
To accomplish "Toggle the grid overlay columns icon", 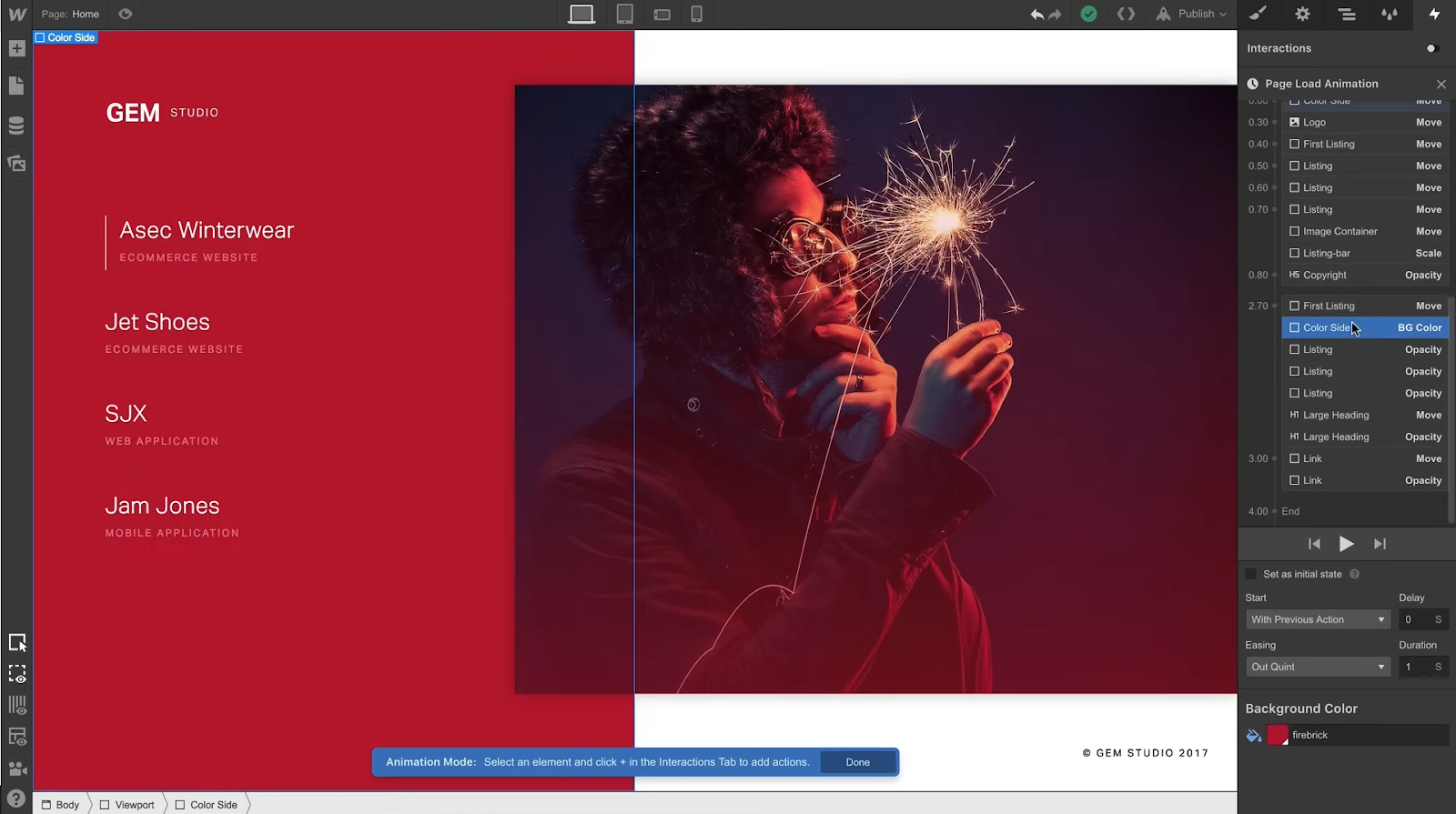I will click(x=17, y=705).
